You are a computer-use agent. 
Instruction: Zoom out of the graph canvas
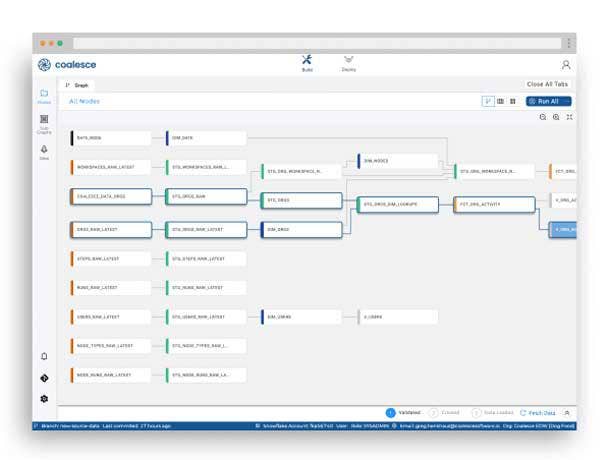click(x=543, y=117)
